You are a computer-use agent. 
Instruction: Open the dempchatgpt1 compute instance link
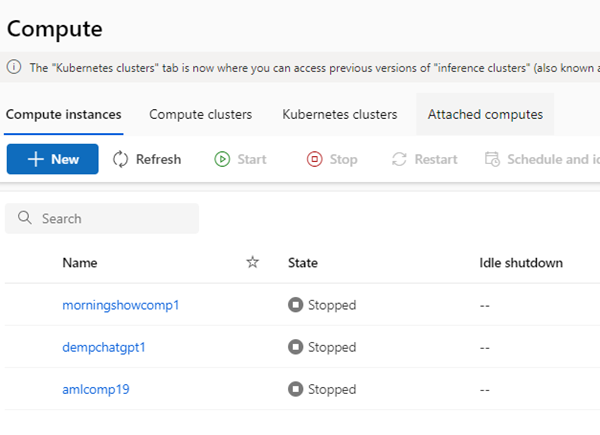coord(110,347)
